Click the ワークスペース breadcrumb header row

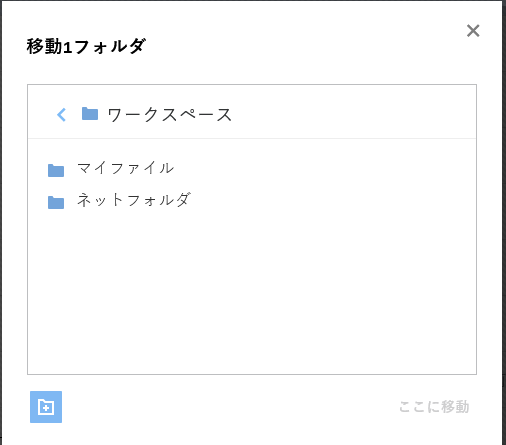tap(252, 112)
